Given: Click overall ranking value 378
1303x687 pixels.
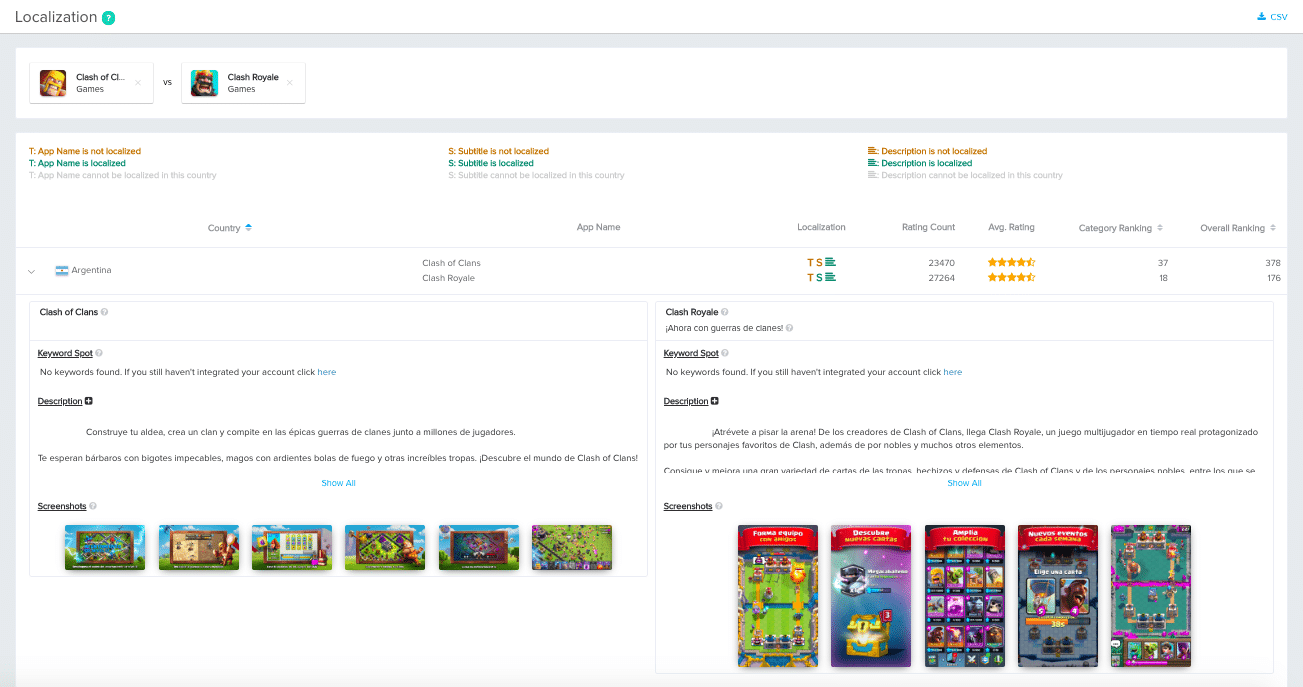Looking at the screenshot, I should (x=1273, y=263).
